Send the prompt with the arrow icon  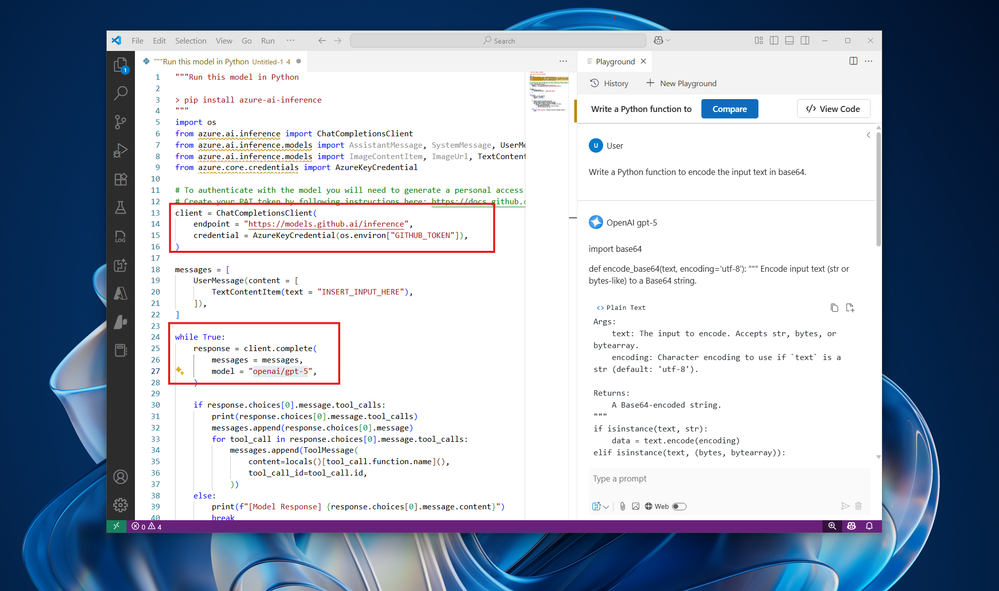point(845,506)
